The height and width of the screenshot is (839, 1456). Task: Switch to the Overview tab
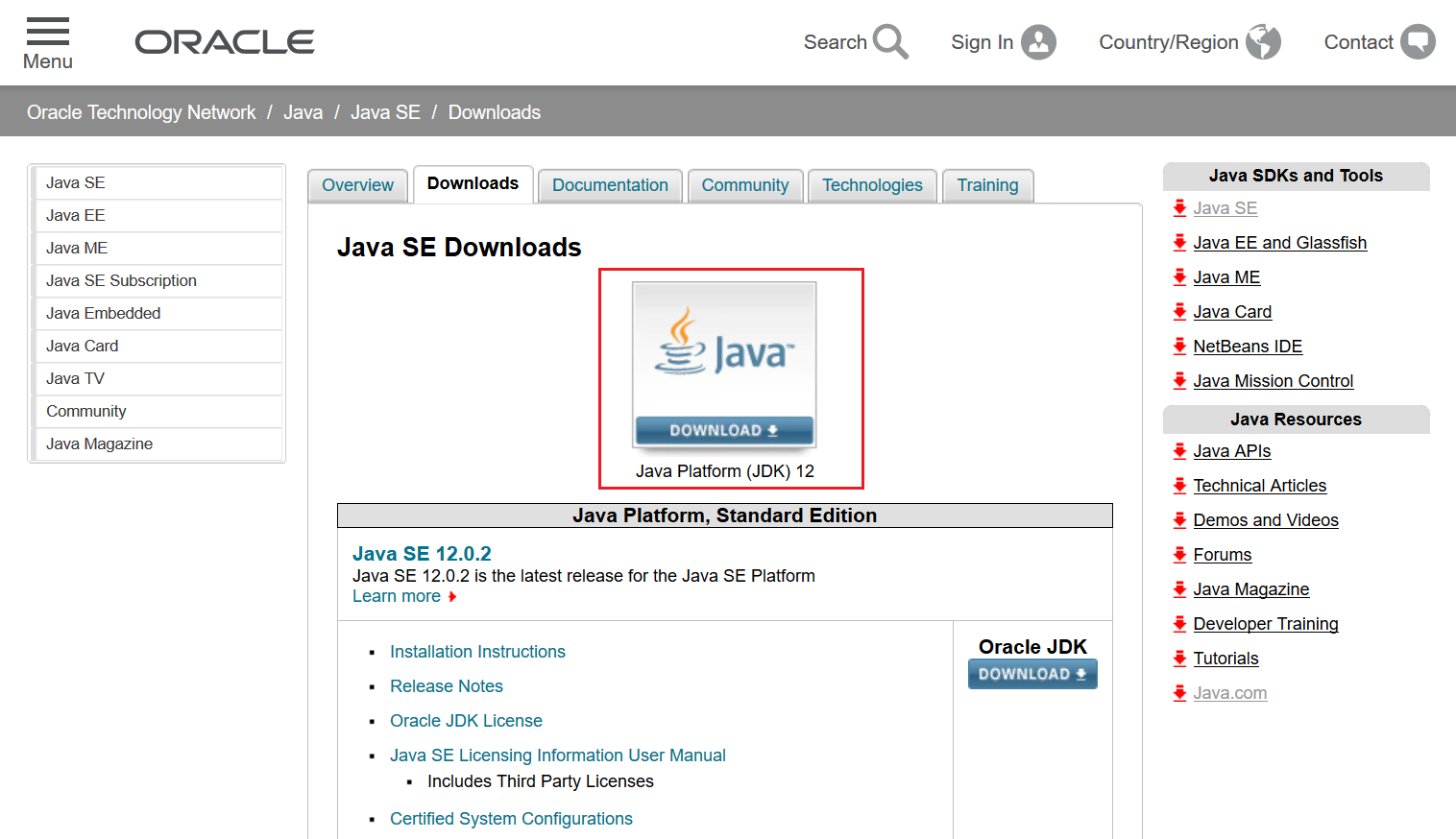(357, 185)
